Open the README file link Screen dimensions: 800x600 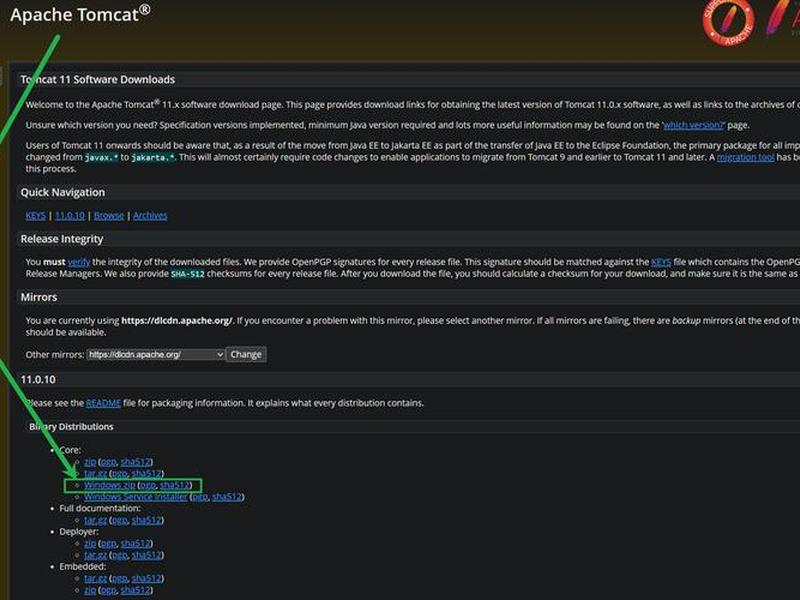[x=103, y=403]
